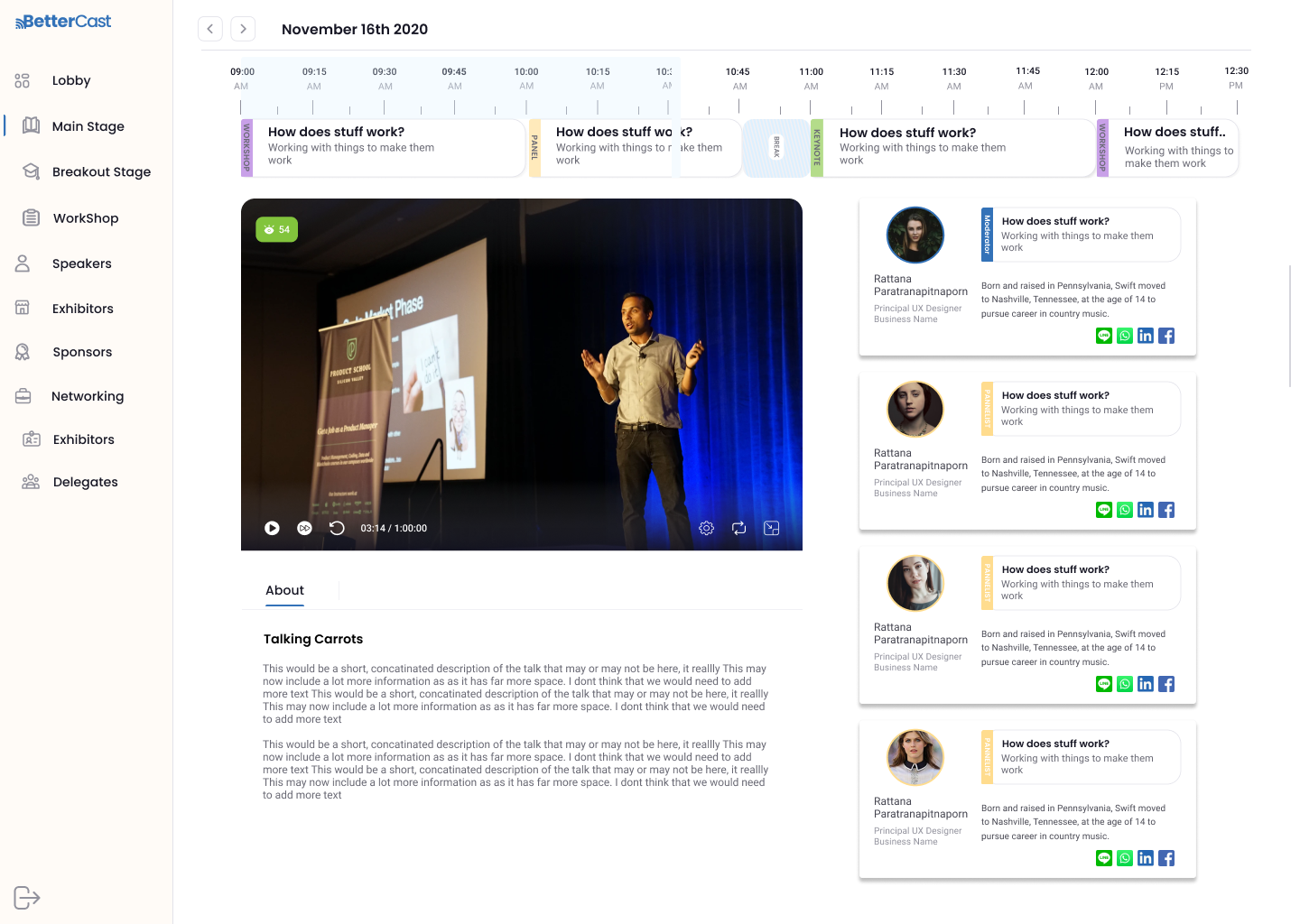Go to next day with right chevron
The width and height of the screenshot is (1300, 924).
243,29
